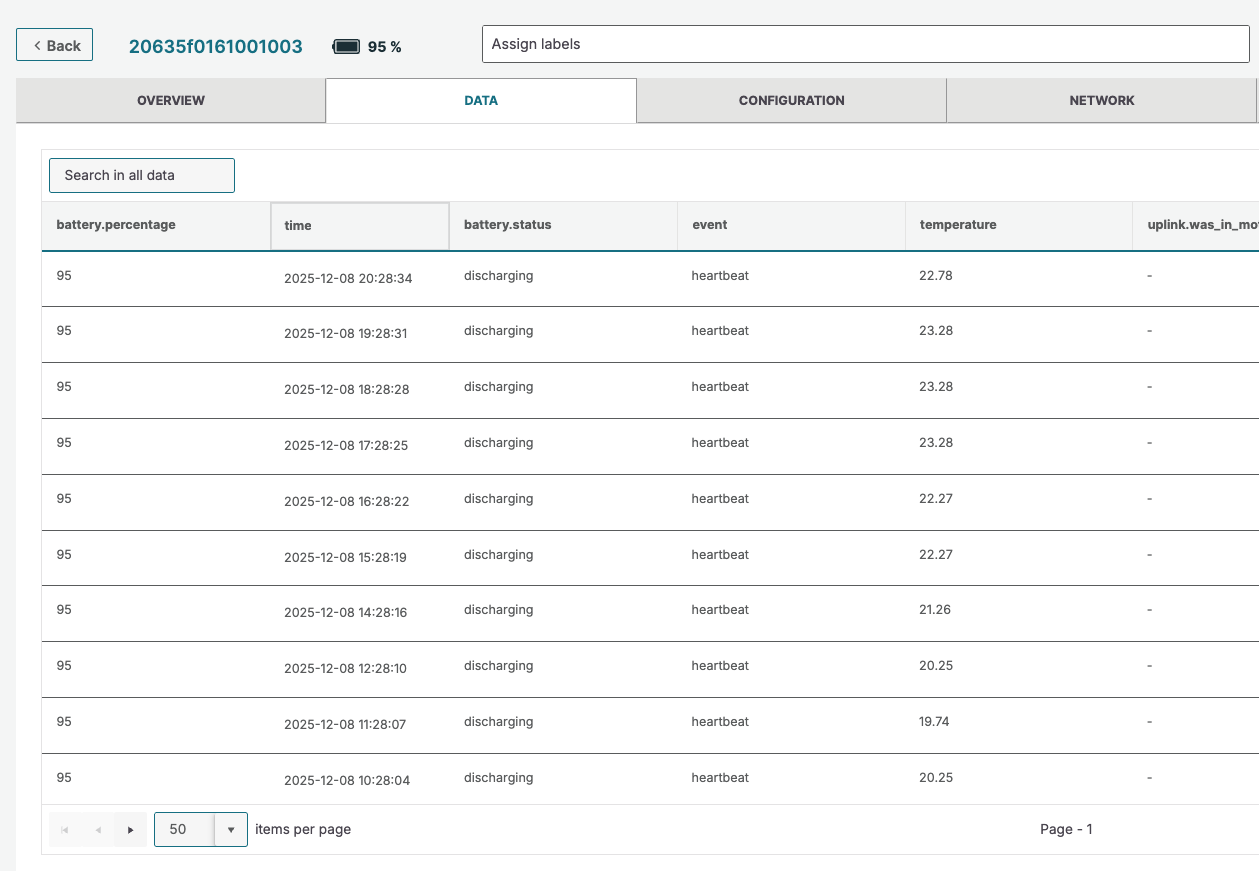Select the Network tab
Viewport: 1259px width, 871px height.
[1101, 101]
